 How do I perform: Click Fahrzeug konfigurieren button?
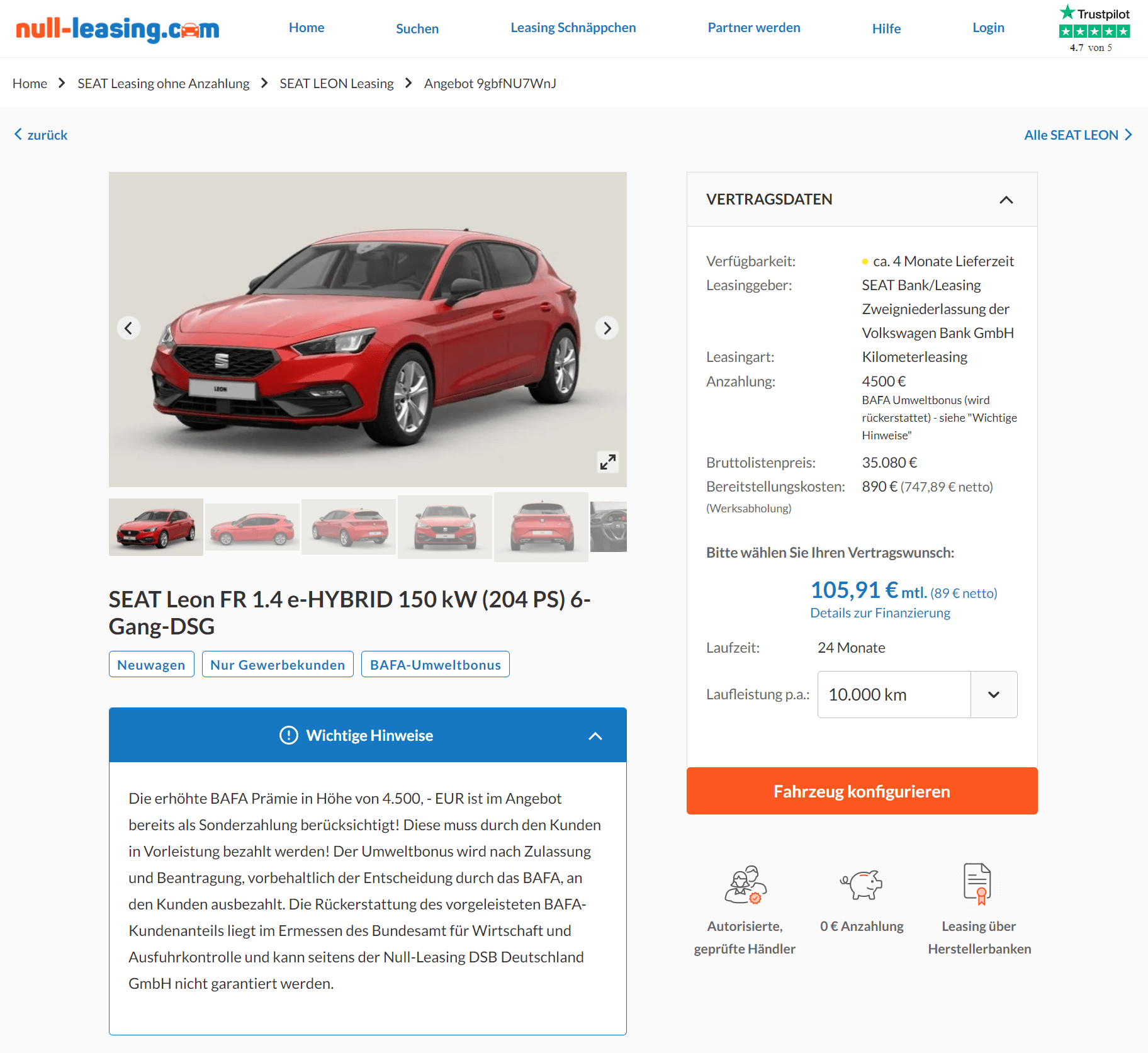[x=862, y=791]
